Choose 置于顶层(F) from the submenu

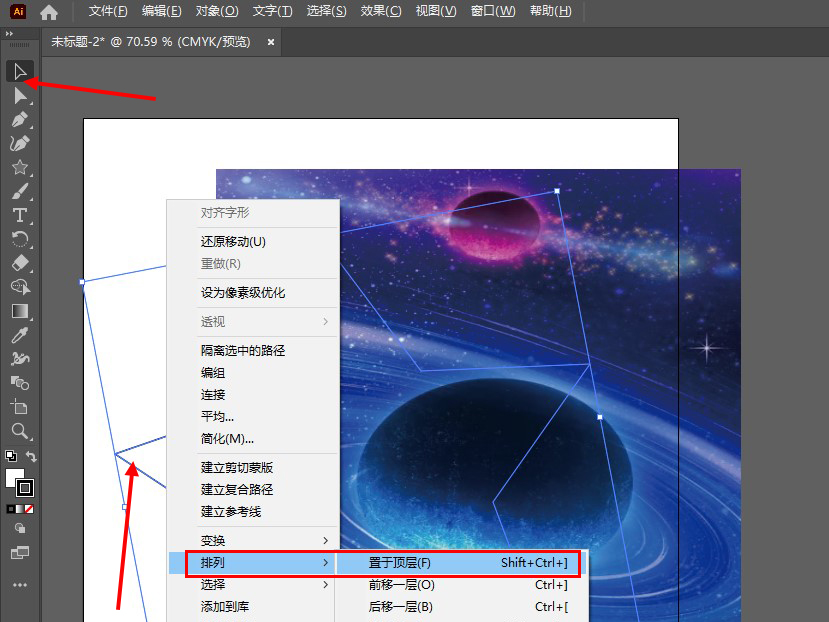(x=400, y=563)
